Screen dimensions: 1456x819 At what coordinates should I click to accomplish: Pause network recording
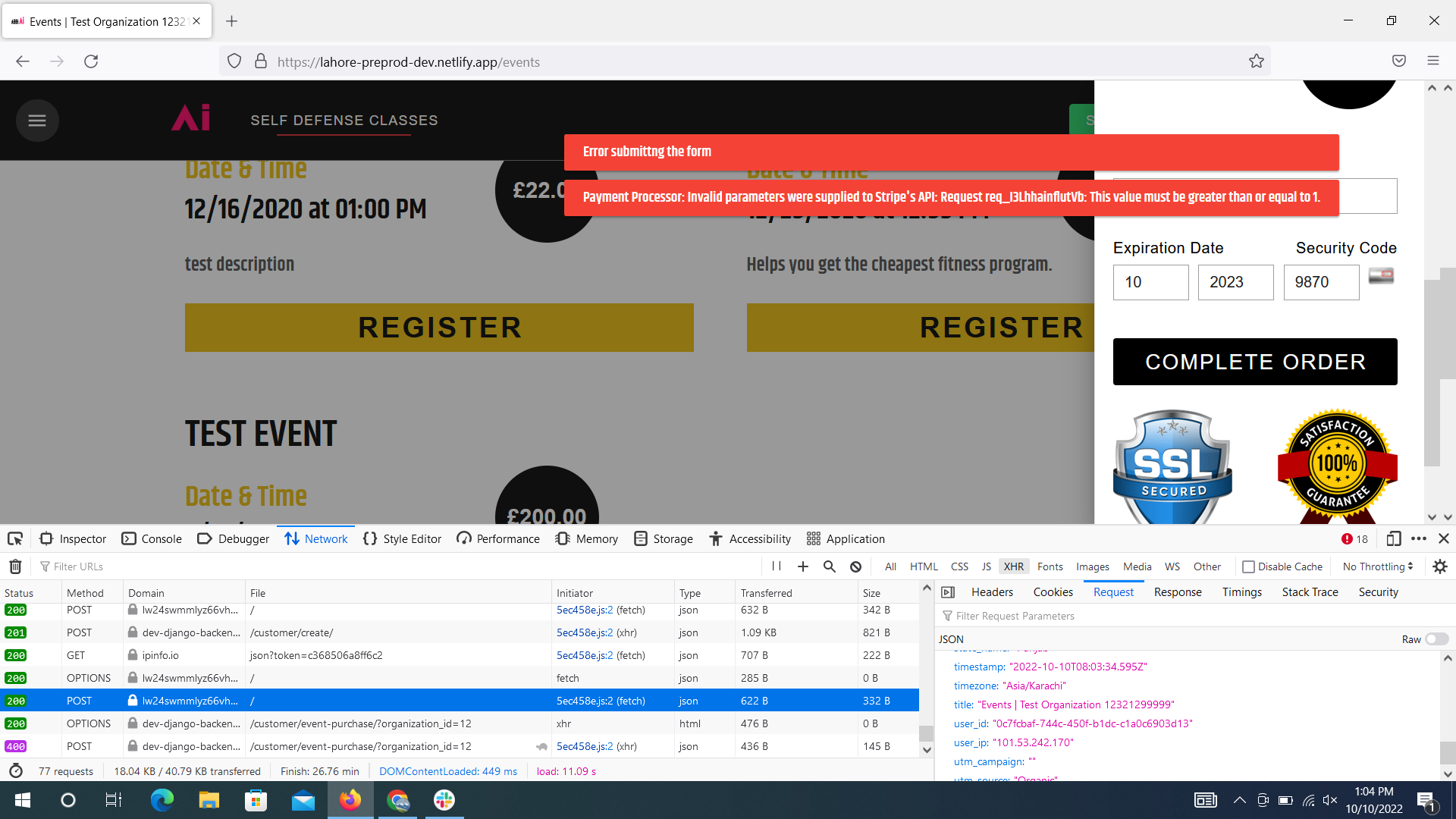(777, 566)
